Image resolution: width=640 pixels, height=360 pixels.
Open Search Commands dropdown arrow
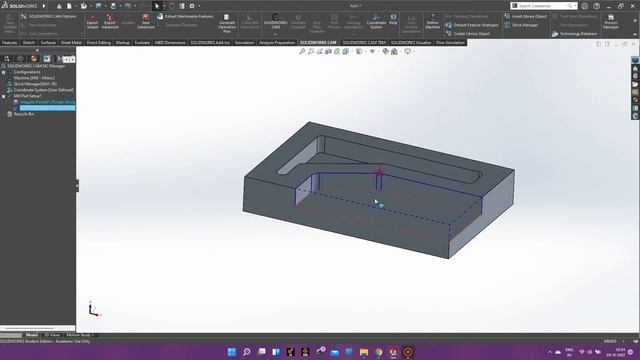[x=575, y=6]
